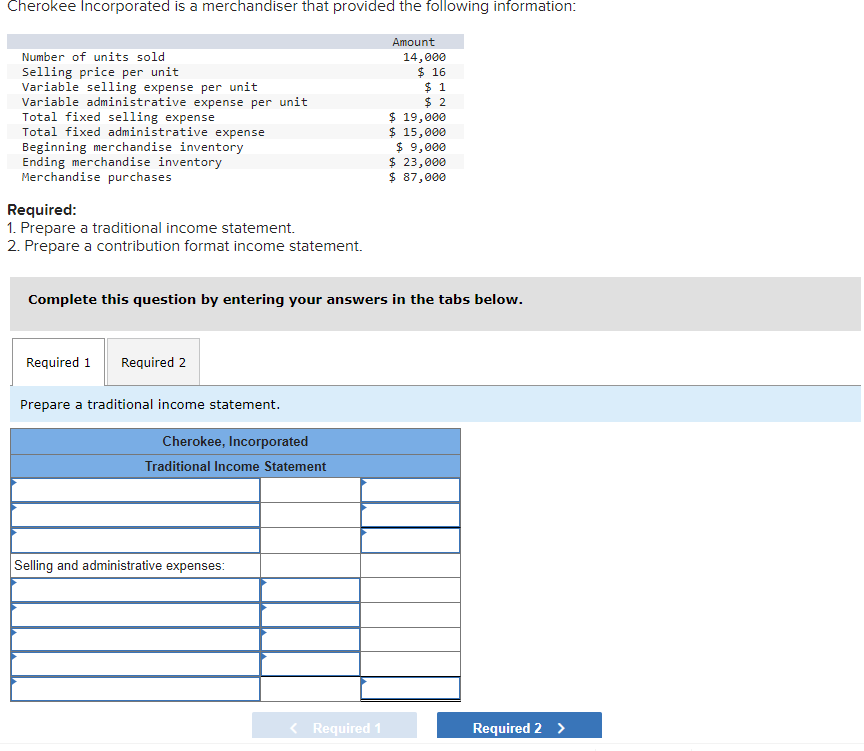Click first row amount field in right column
864x751 pixels.
411,490
